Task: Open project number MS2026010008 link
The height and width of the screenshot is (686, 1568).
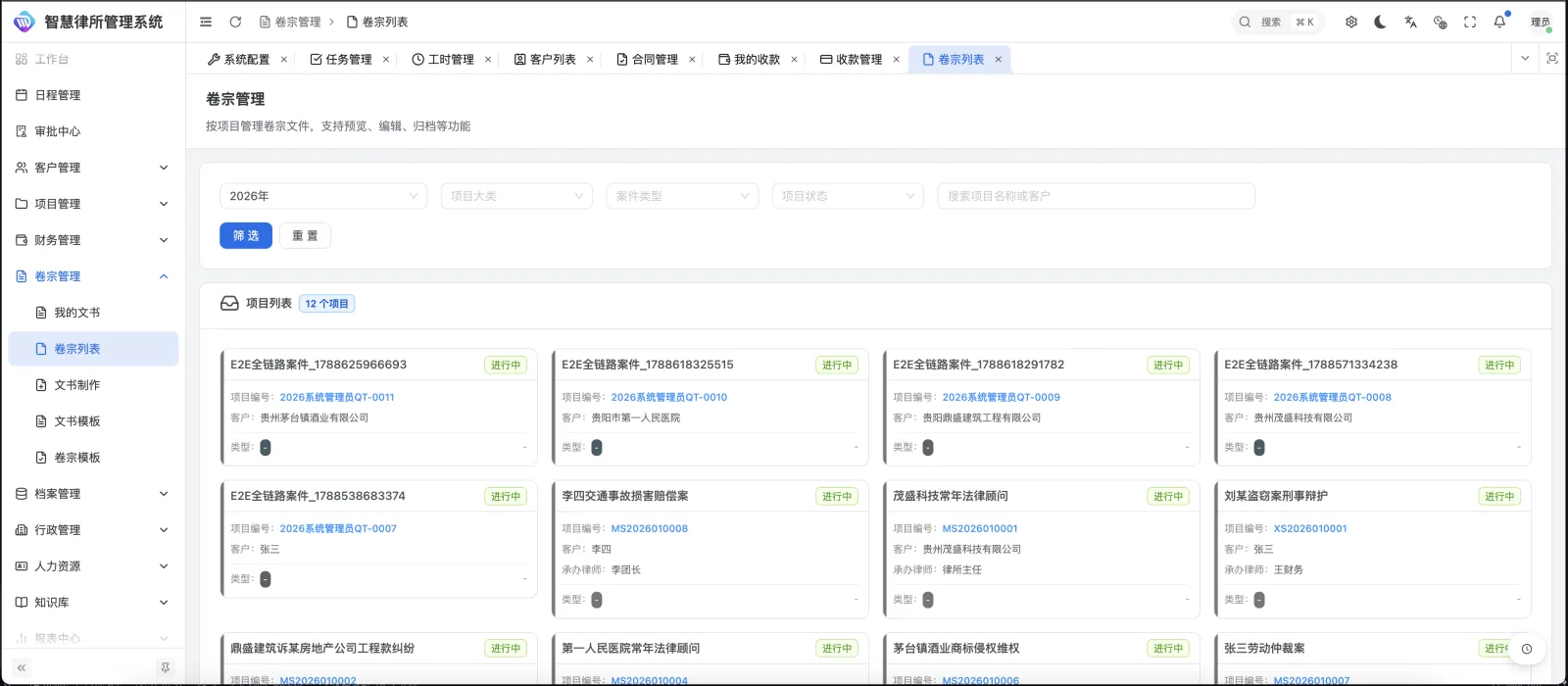Action: click(650, 528)
